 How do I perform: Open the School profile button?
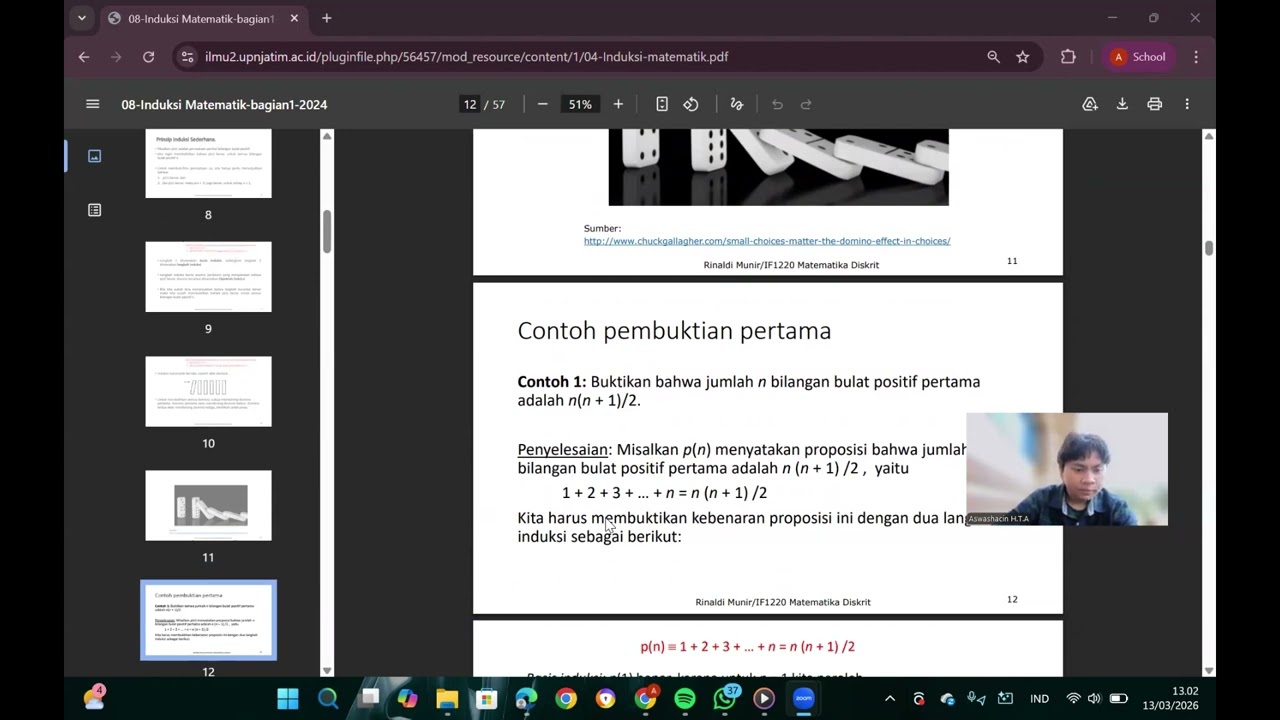click(1138, 57)
